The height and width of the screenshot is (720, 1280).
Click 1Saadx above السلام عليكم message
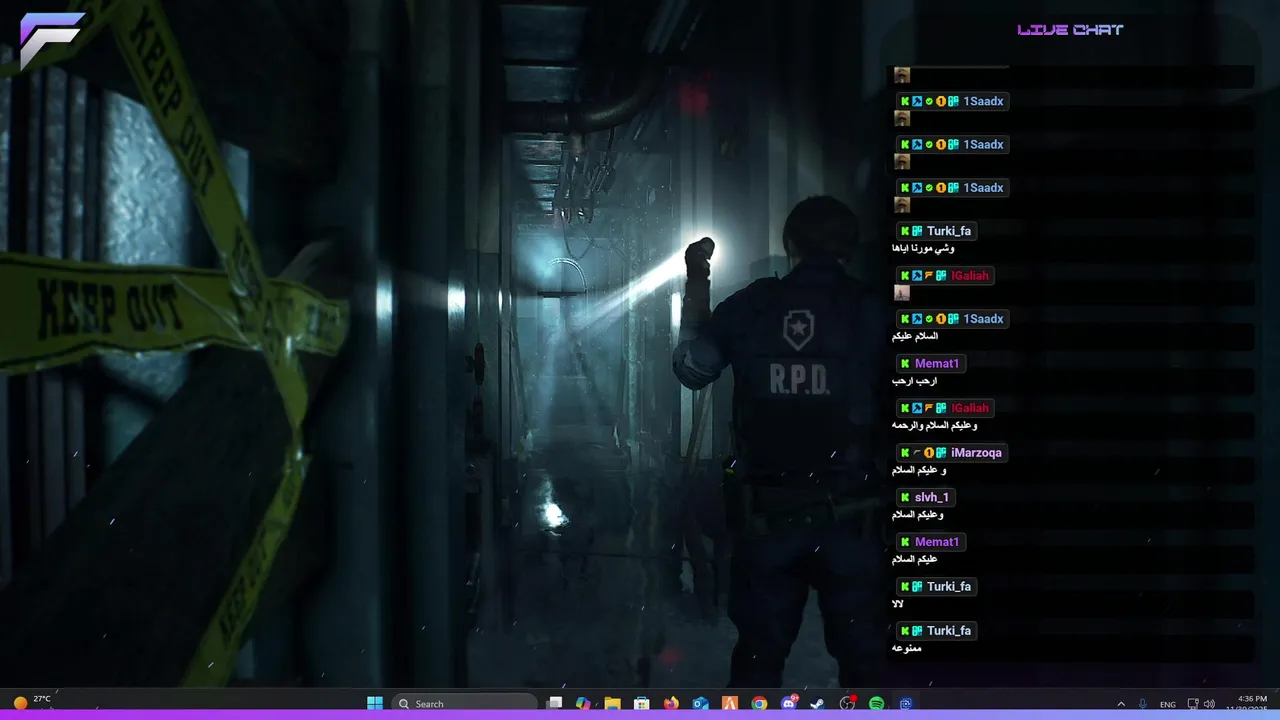pyautogui.click(x=983, y=319)
